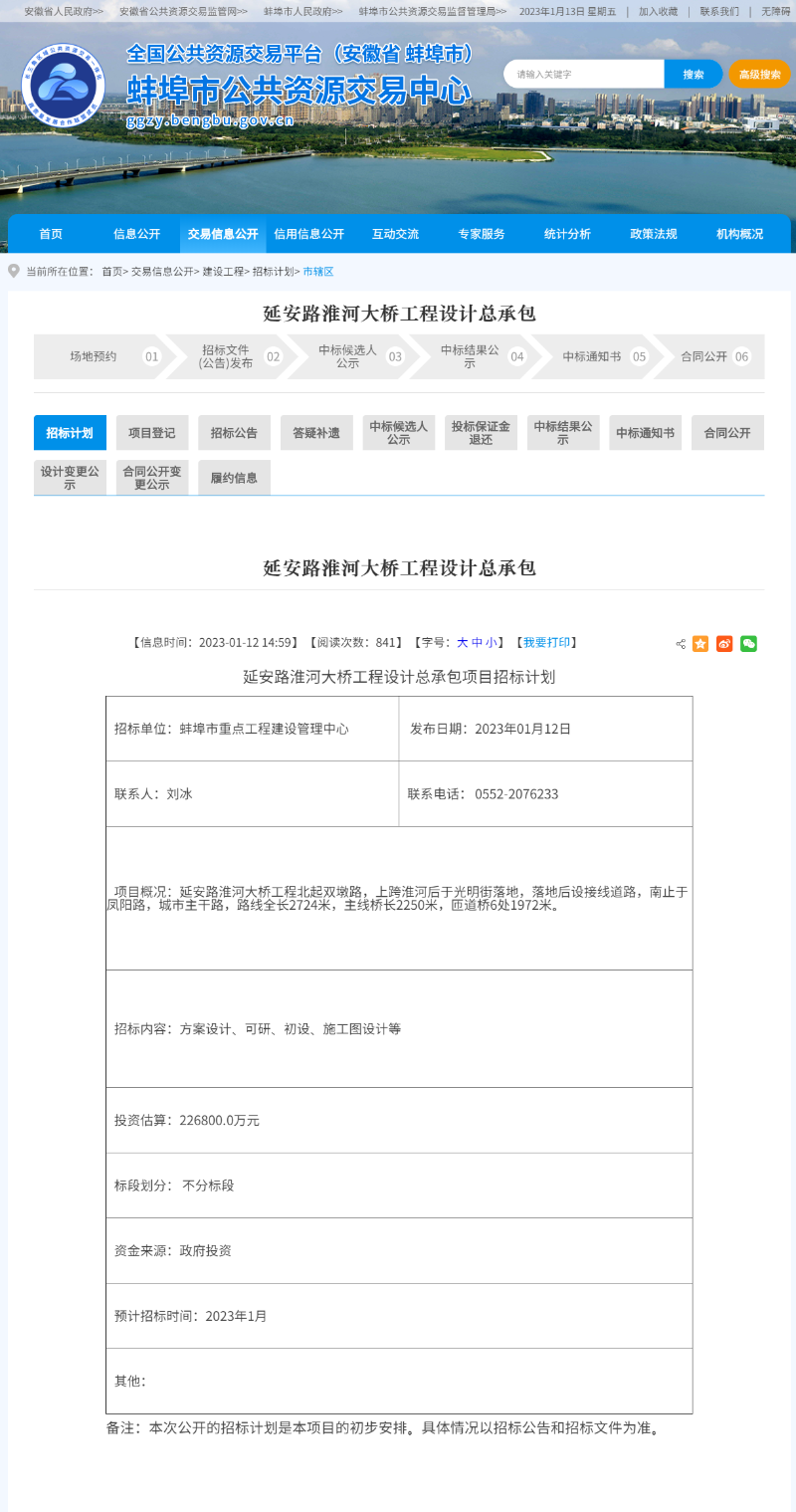Open 高级搜索 advanced search
The image size is (796, 1512).
coord(759,75)
